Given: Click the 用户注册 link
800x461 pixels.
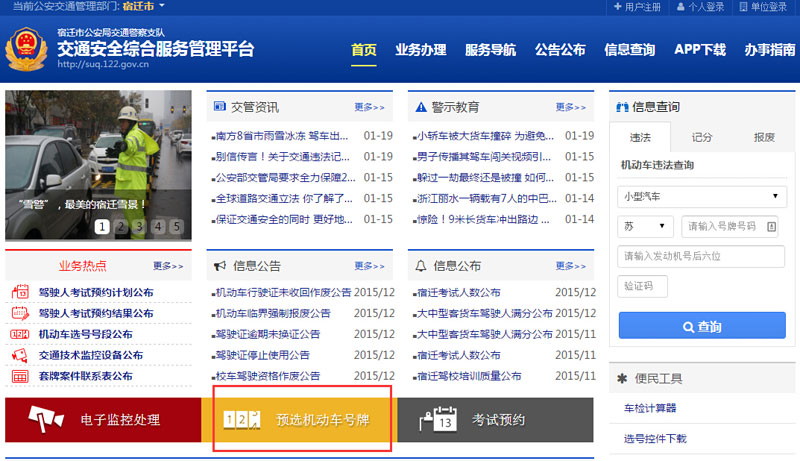Looking at the screenshot, I should tap(642, 7).
